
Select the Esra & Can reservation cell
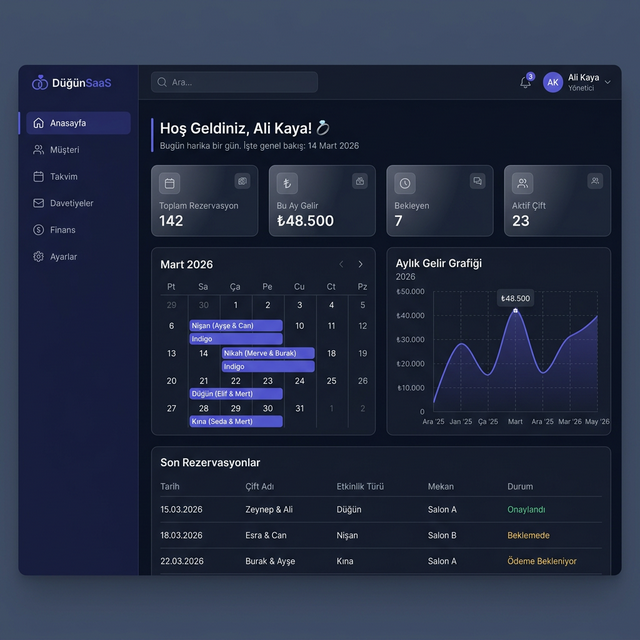point(266,535)
